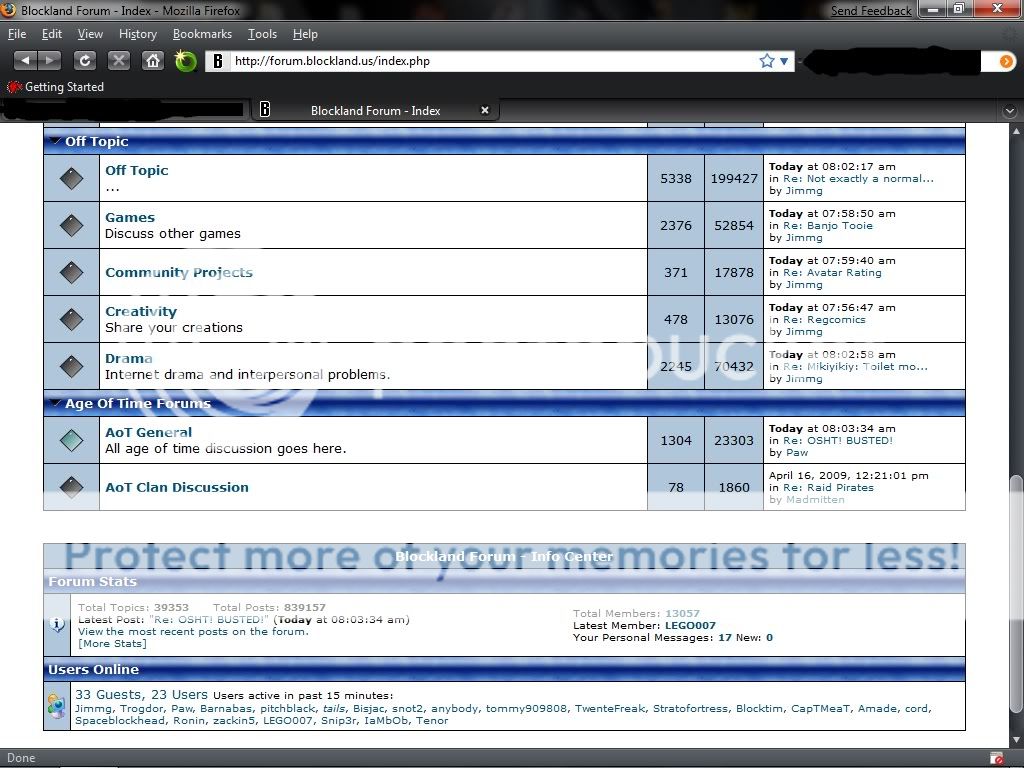
Task: Open the Getting Started bookmark
Action: click(x=56, y=87)
